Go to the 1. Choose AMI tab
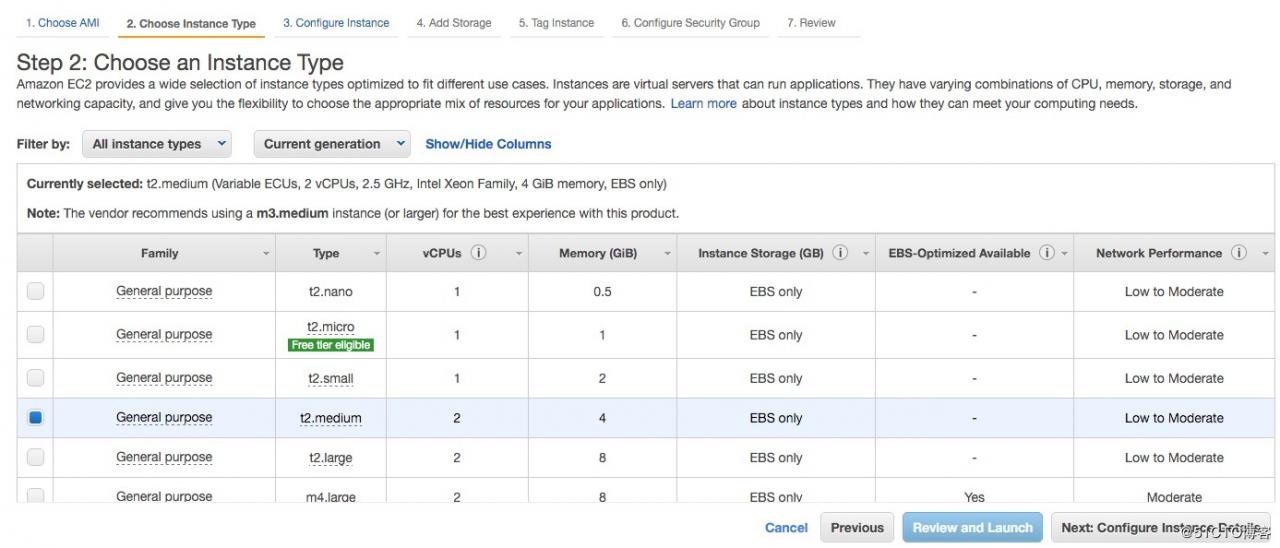Screen dimensions: 1280x548 coord(62,23)
